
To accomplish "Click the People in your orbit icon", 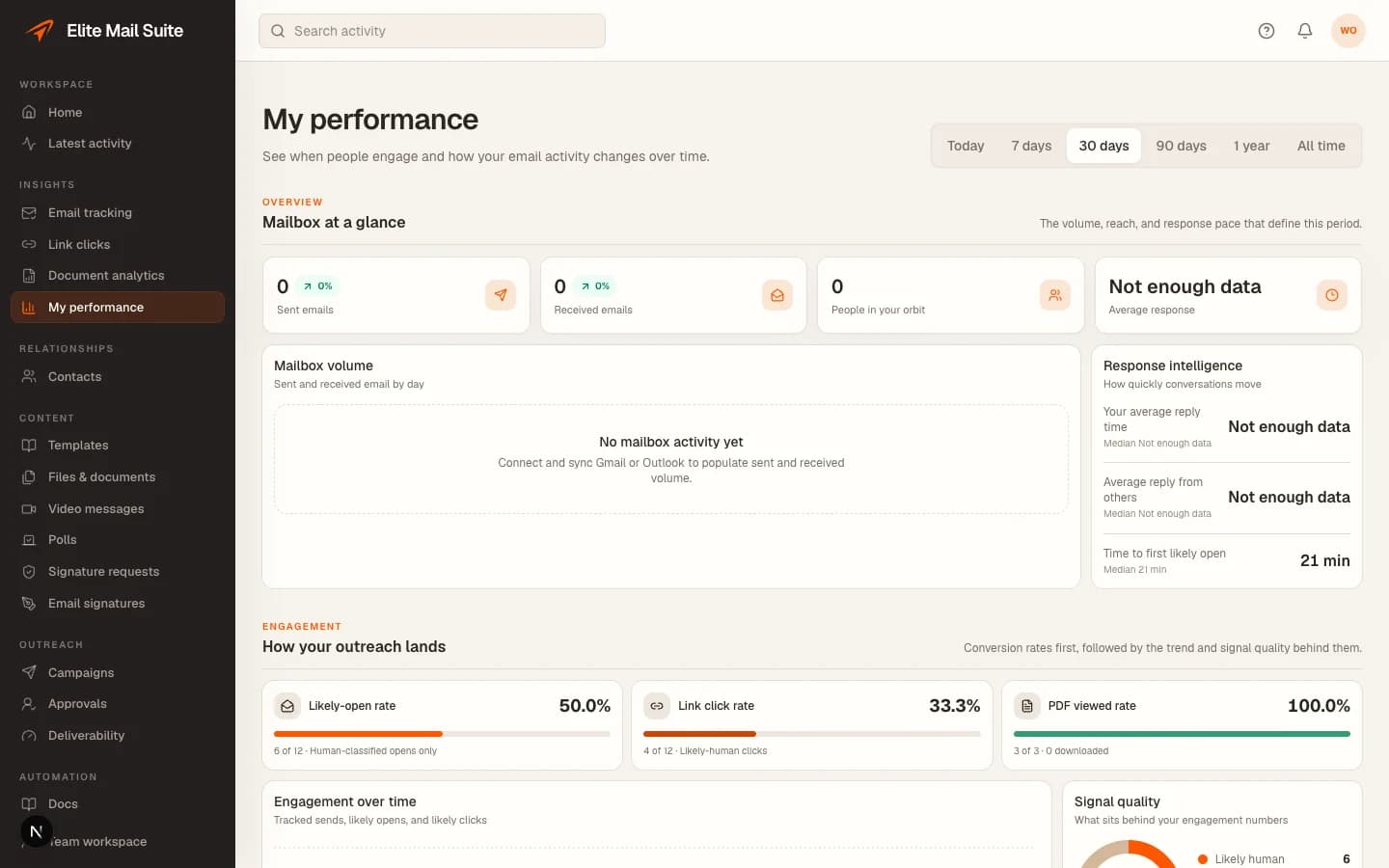I will click(1055, 295).
